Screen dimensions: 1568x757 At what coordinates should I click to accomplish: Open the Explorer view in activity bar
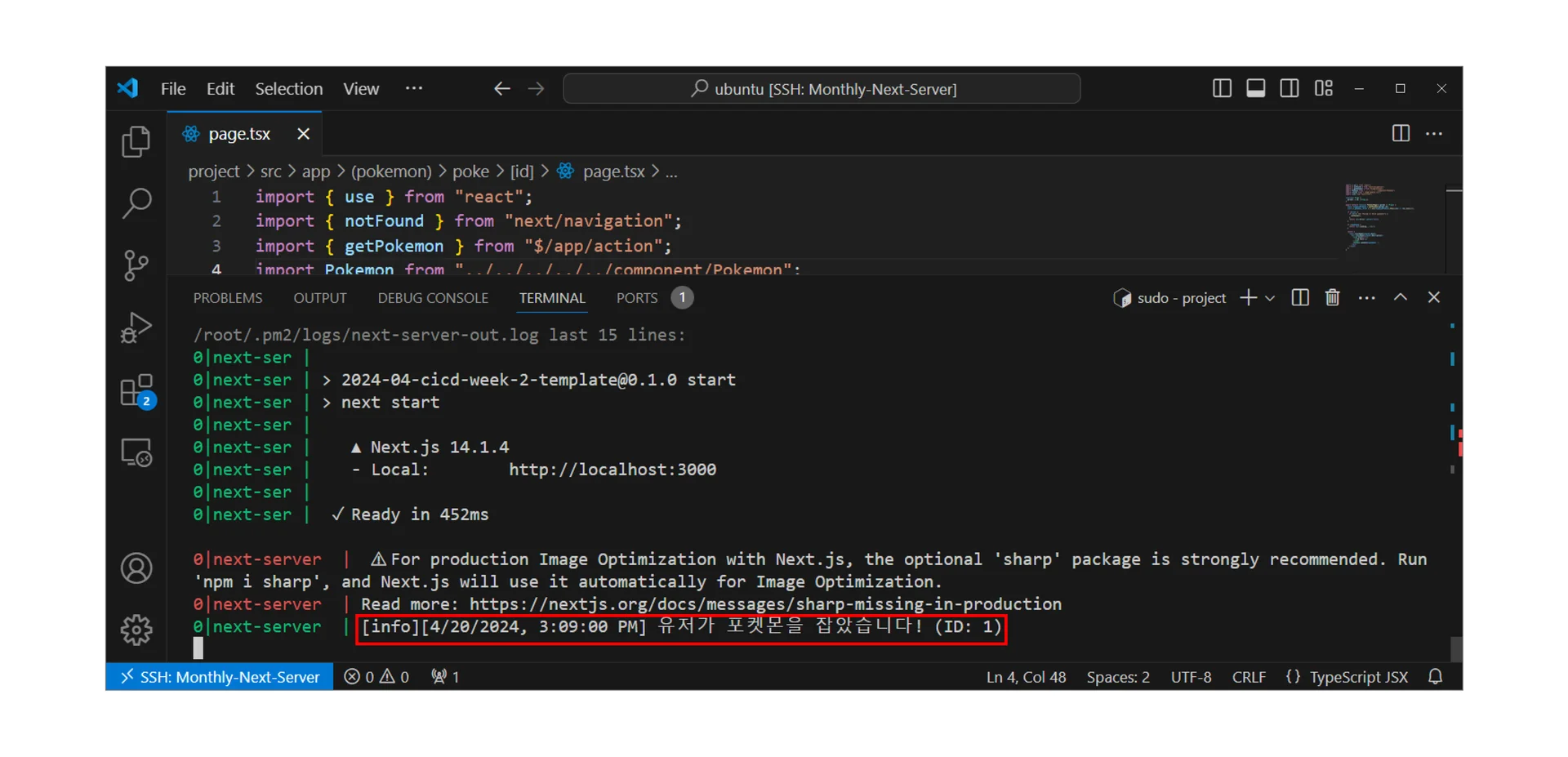coord(136,142)
